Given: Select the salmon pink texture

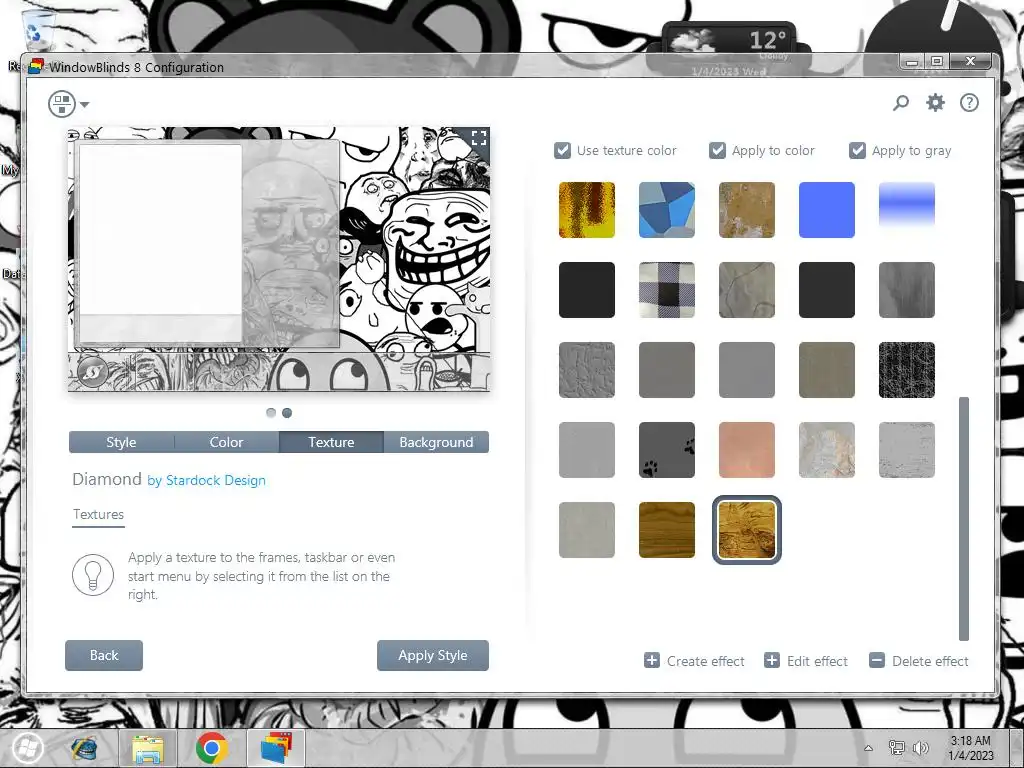Looking at the screenshot, I should pyautogui.click(x=746, y=450).
